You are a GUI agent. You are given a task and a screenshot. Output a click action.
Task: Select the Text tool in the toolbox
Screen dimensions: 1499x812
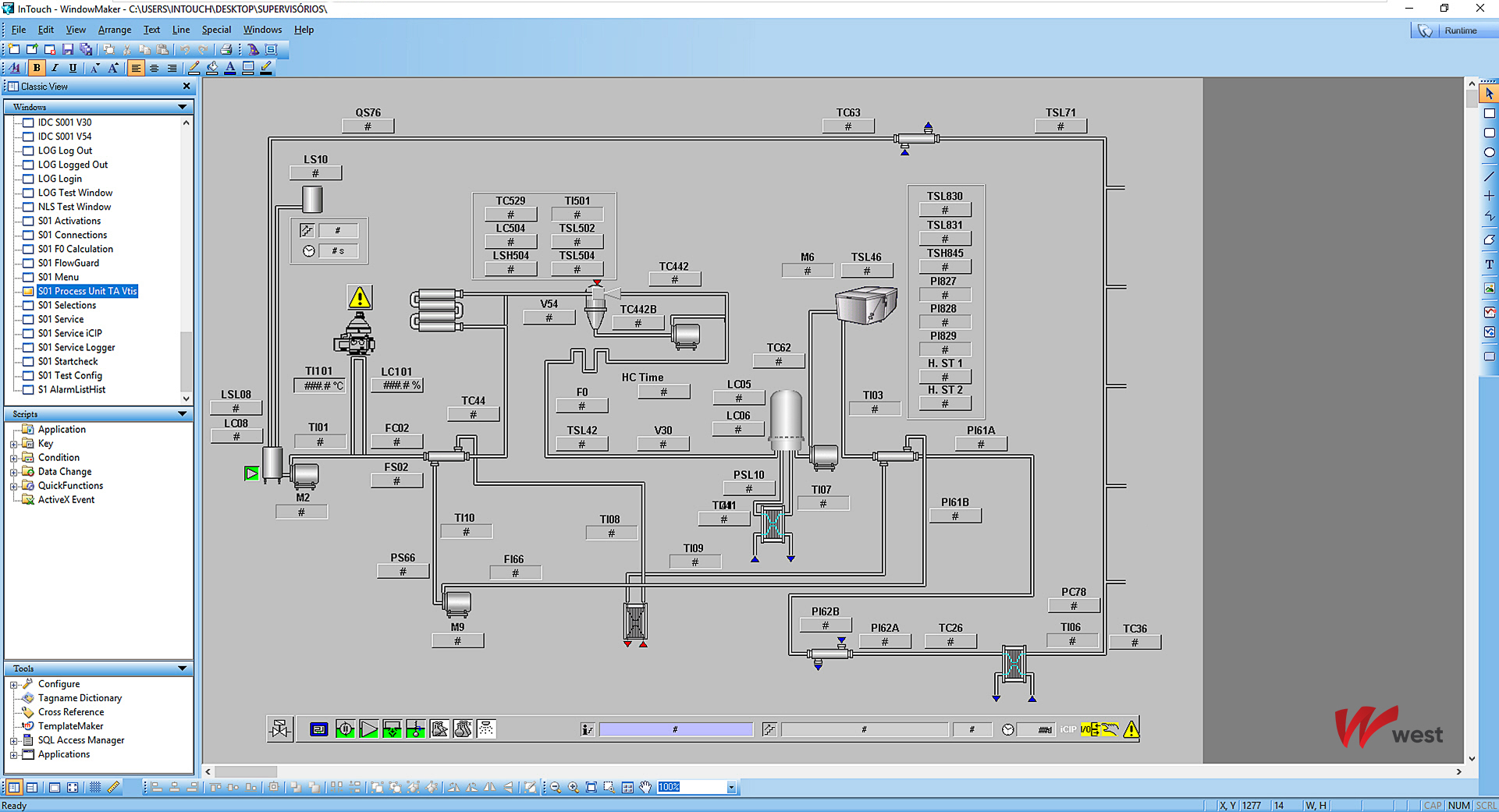pos(1489,264)
